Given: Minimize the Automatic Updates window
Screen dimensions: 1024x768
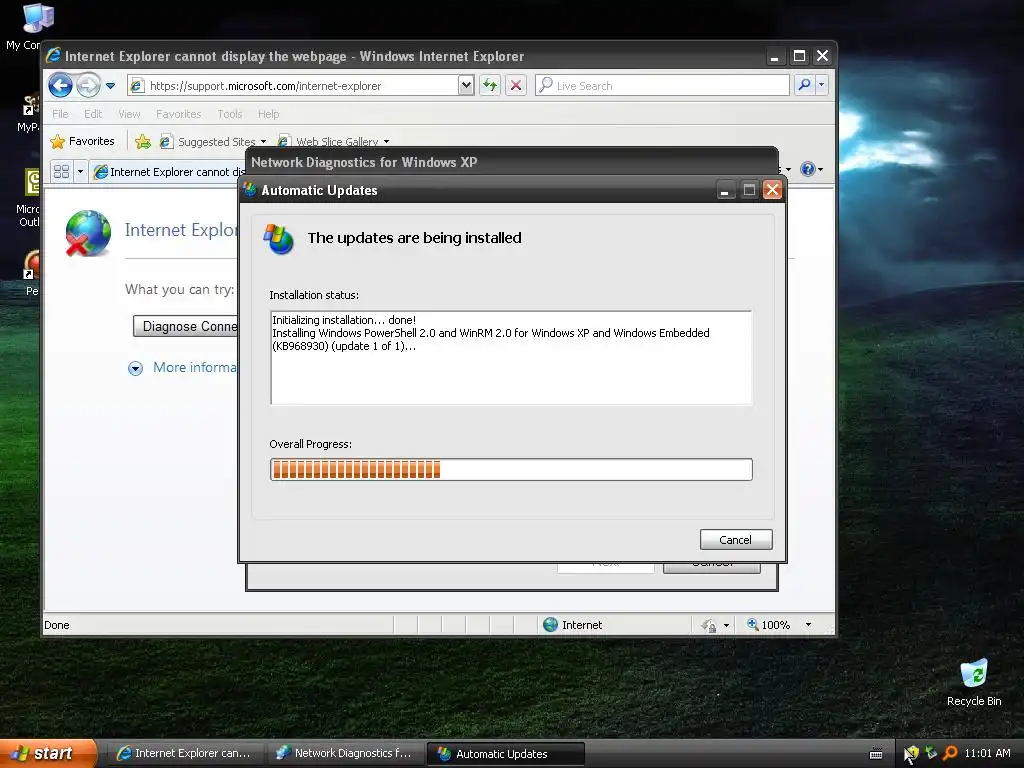Looking at the screenshot, I should (x=725, y=190).
